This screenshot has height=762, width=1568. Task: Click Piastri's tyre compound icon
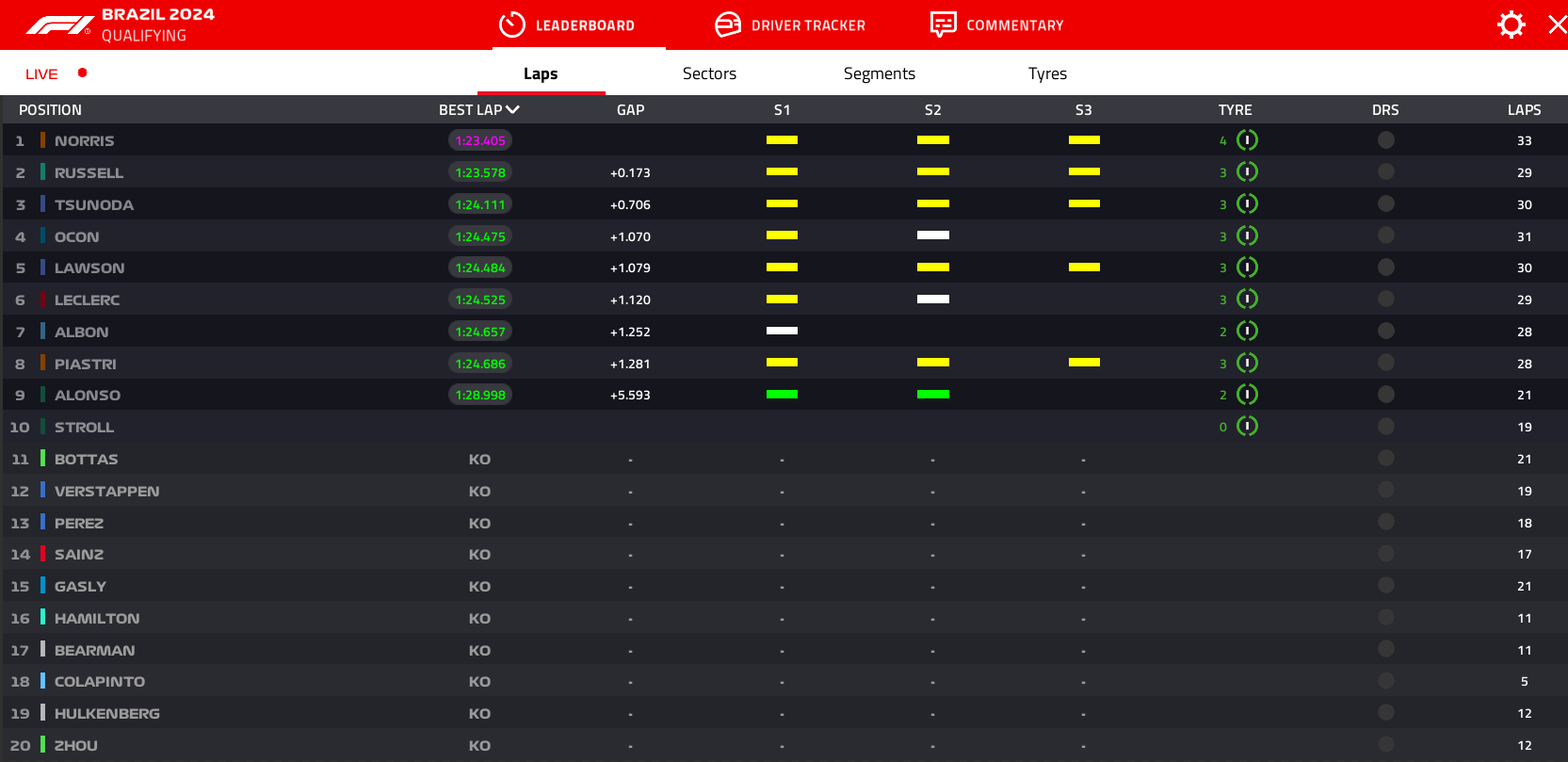[1247, 364]
